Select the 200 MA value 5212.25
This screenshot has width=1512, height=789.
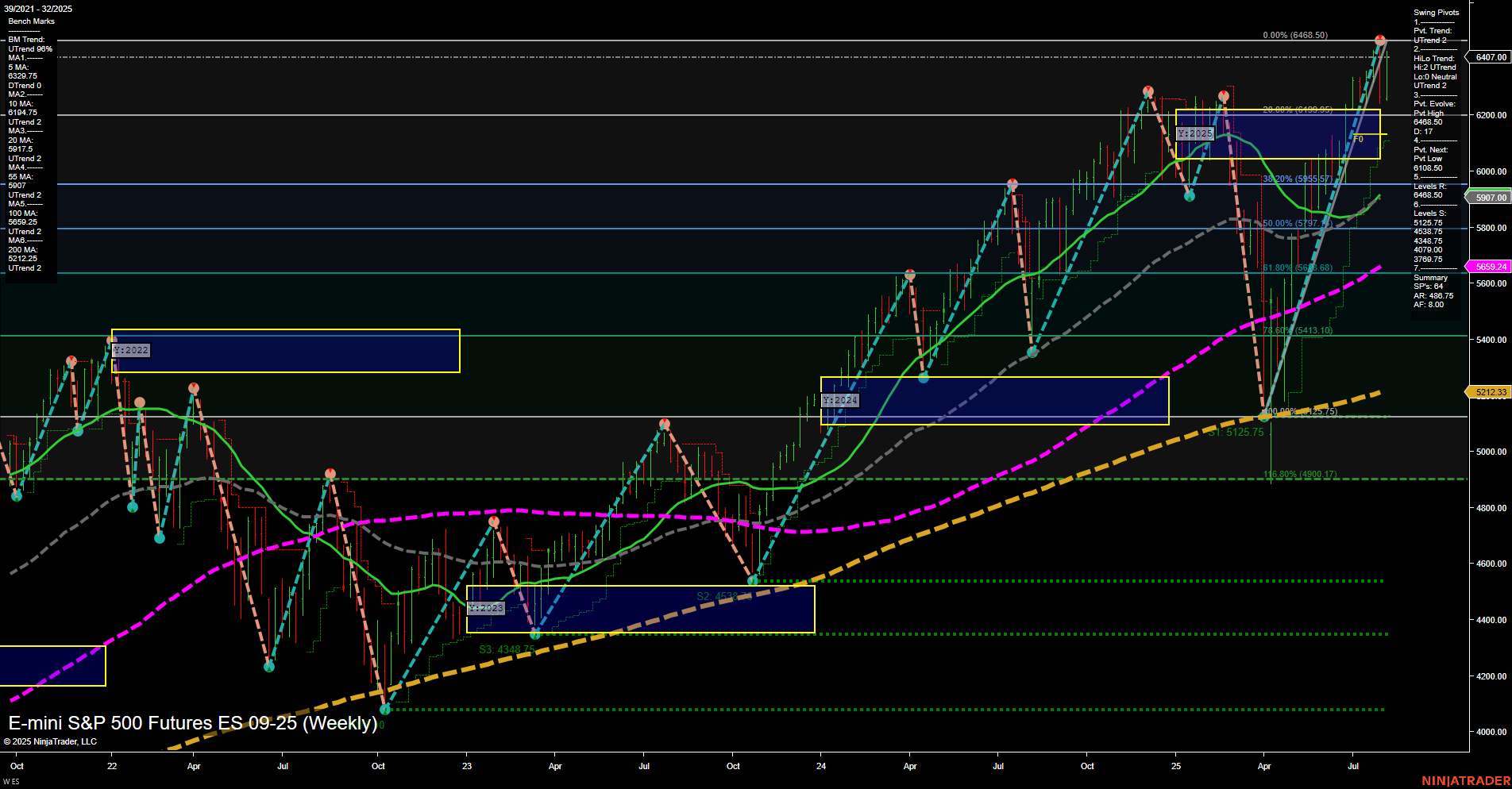(x=23, y=259)
